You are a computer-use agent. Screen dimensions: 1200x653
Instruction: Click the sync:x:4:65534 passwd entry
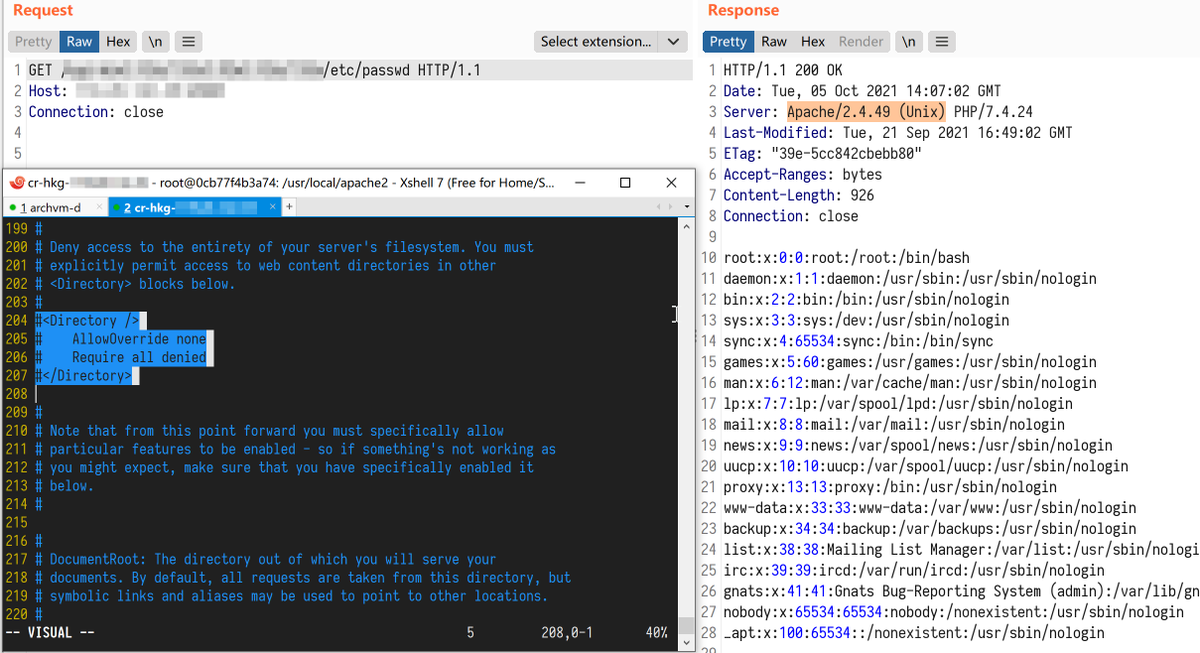tap(858, 341)
